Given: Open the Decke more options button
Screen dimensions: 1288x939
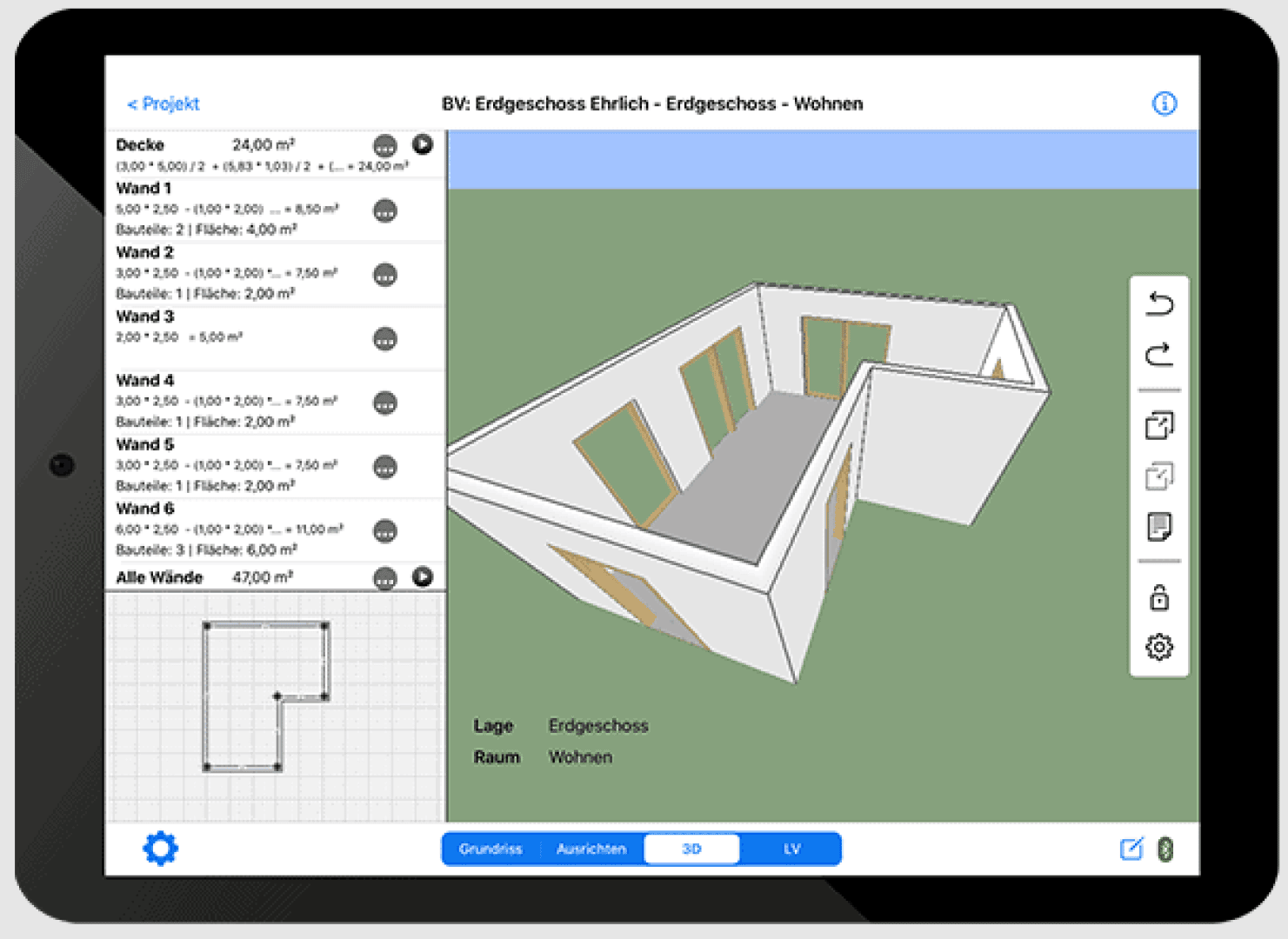Looking at the screenshot, I should pyautogui.click(x=385, y=145).
